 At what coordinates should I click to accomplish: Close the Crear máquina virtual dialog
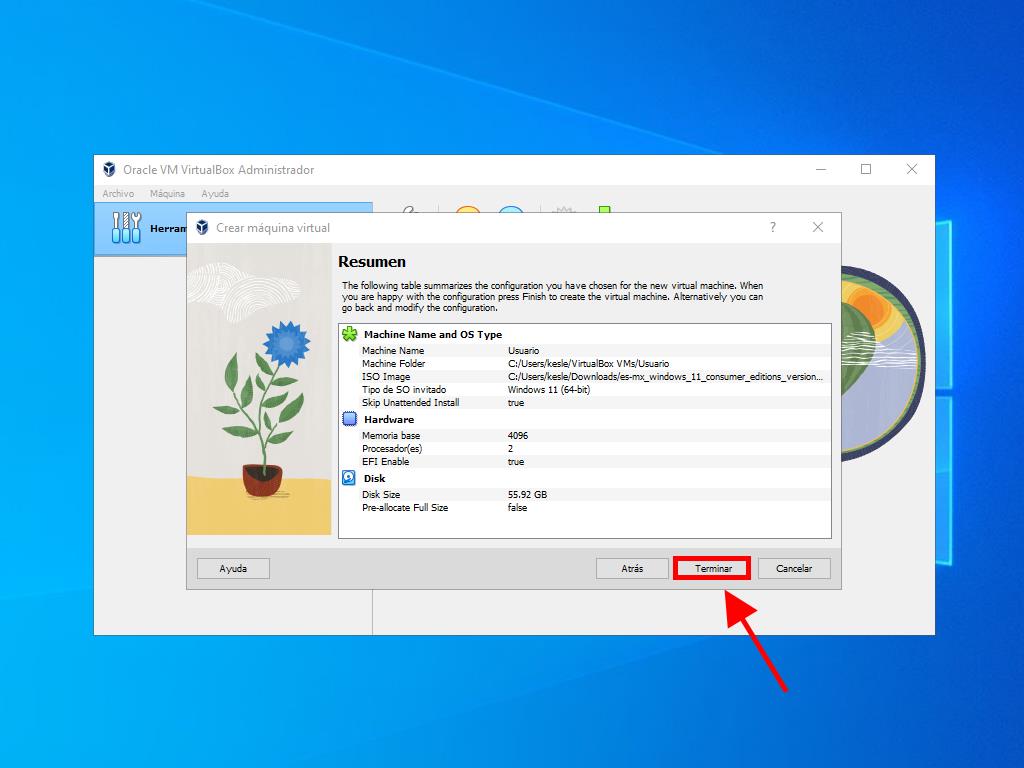(x=818, y=228)
